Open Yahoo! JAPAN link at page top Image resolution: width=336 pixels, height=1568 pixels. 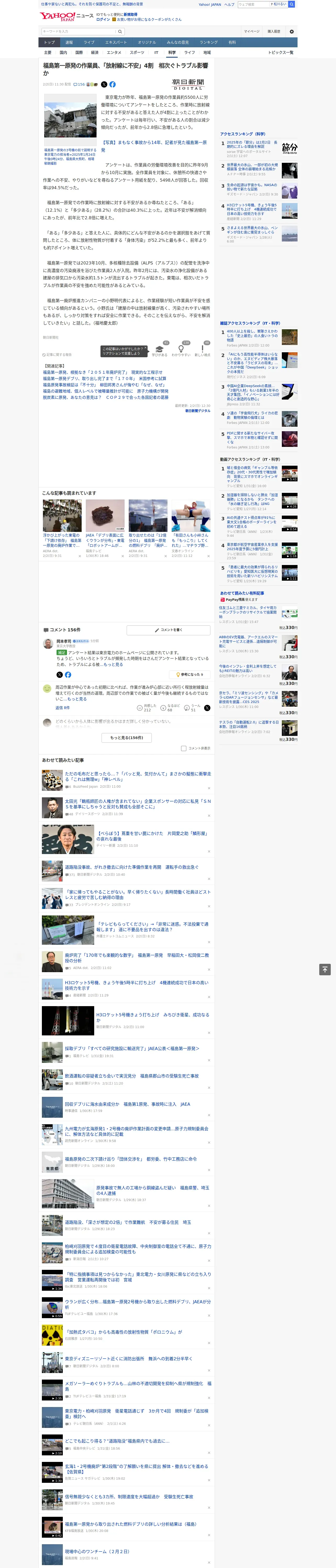(x=210, y=4)
